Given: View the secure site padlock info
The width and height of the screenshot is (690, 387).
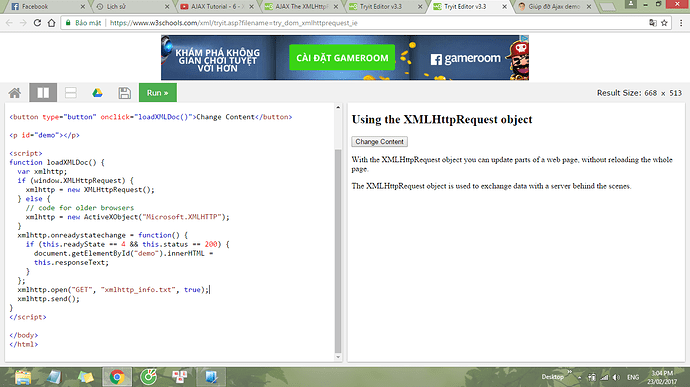Looking at the screenshot, I should [x=68, y=23].
